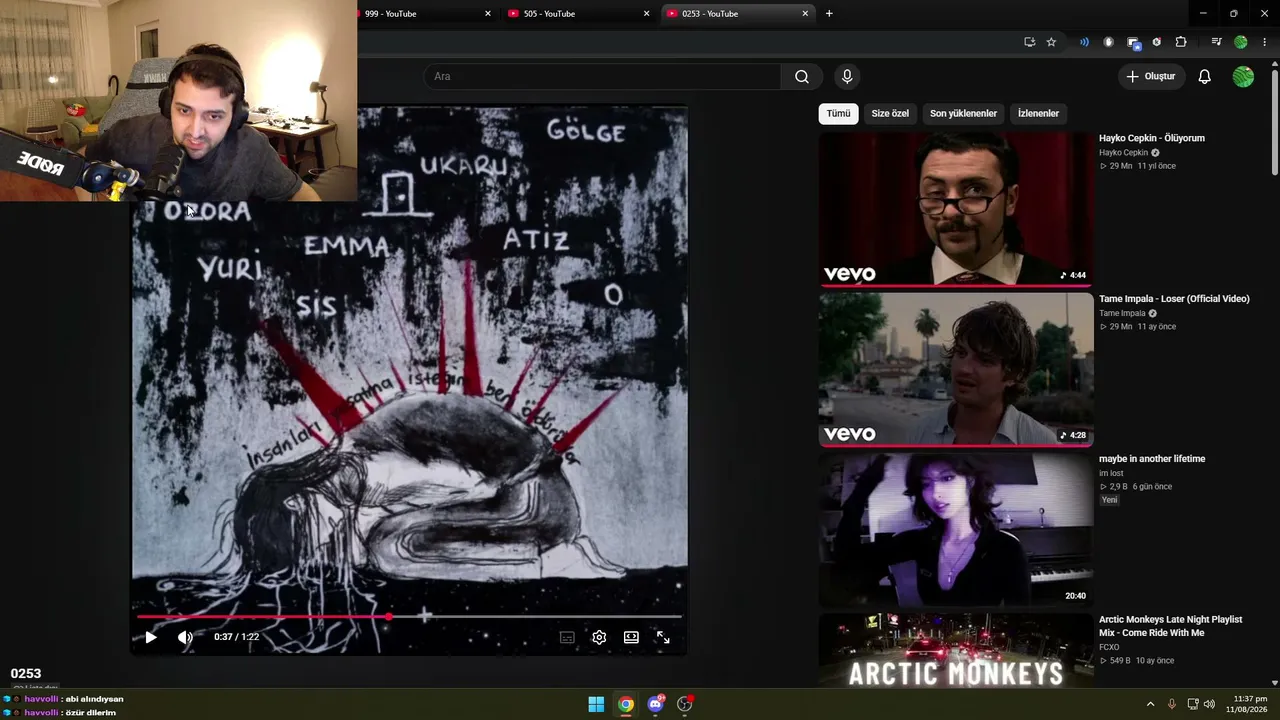
Task: Enter fullscreen from the video player
Action: [663, 637]
